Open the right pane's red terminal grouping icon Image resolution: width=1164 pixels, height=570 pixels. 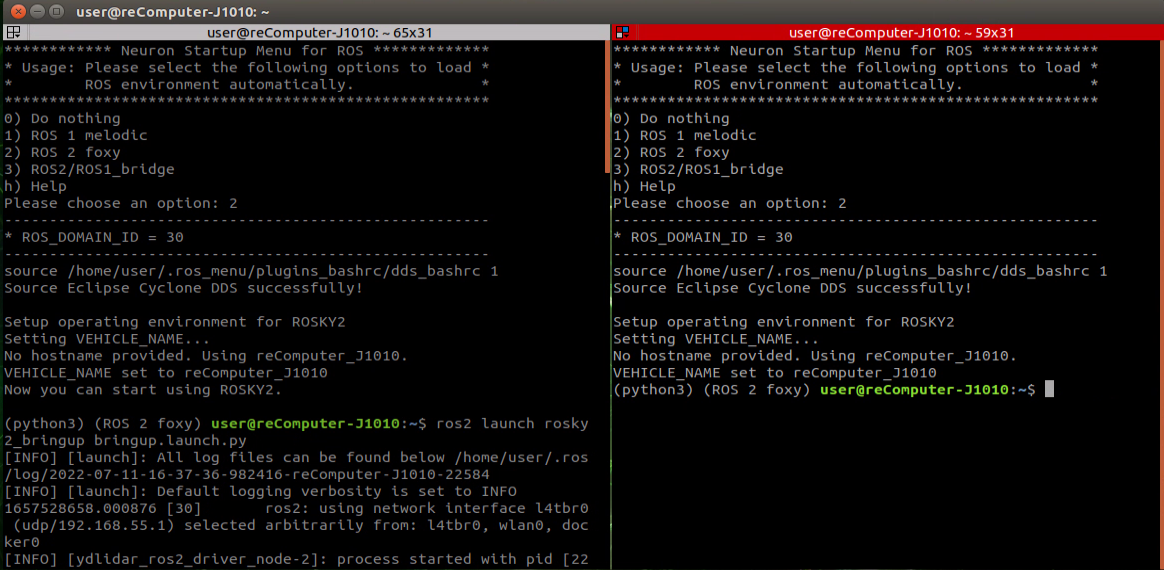point(623,32)
